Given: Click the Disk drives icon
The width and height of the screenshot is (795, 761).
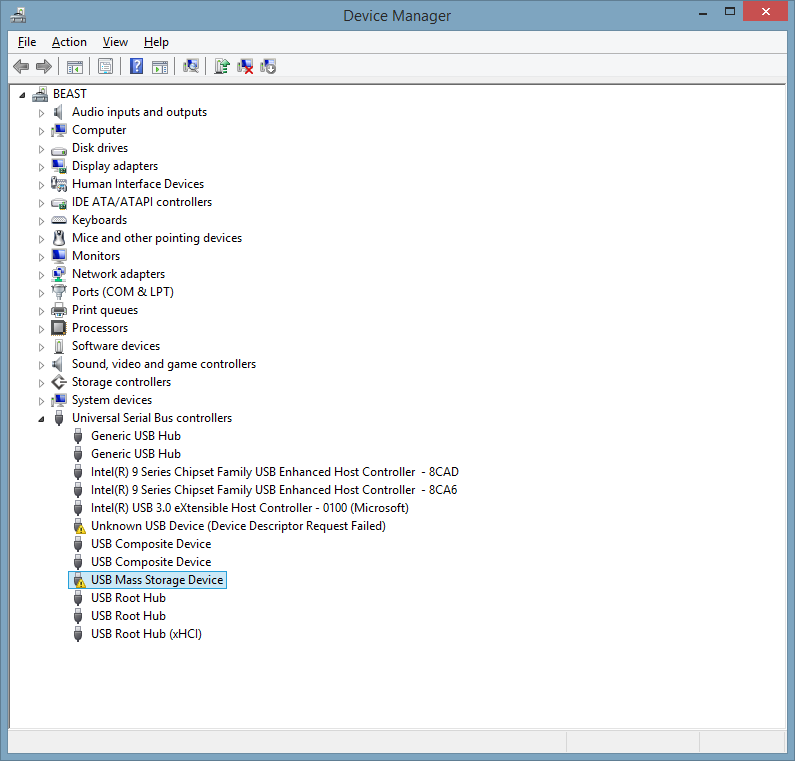Looking at the screenshot, I should (x=59, y=150).
